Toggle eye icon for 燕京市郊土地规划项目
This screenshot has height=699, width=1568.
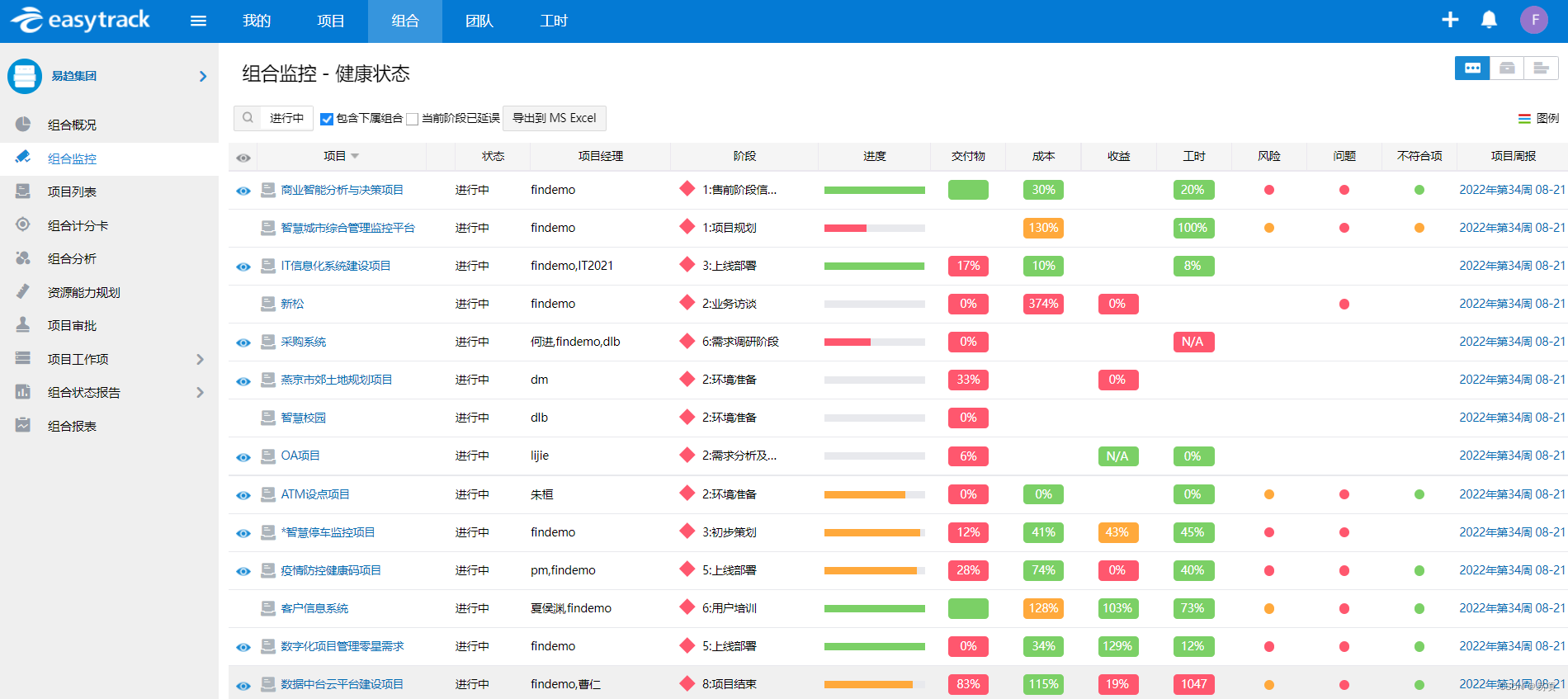tap(243, 381)
